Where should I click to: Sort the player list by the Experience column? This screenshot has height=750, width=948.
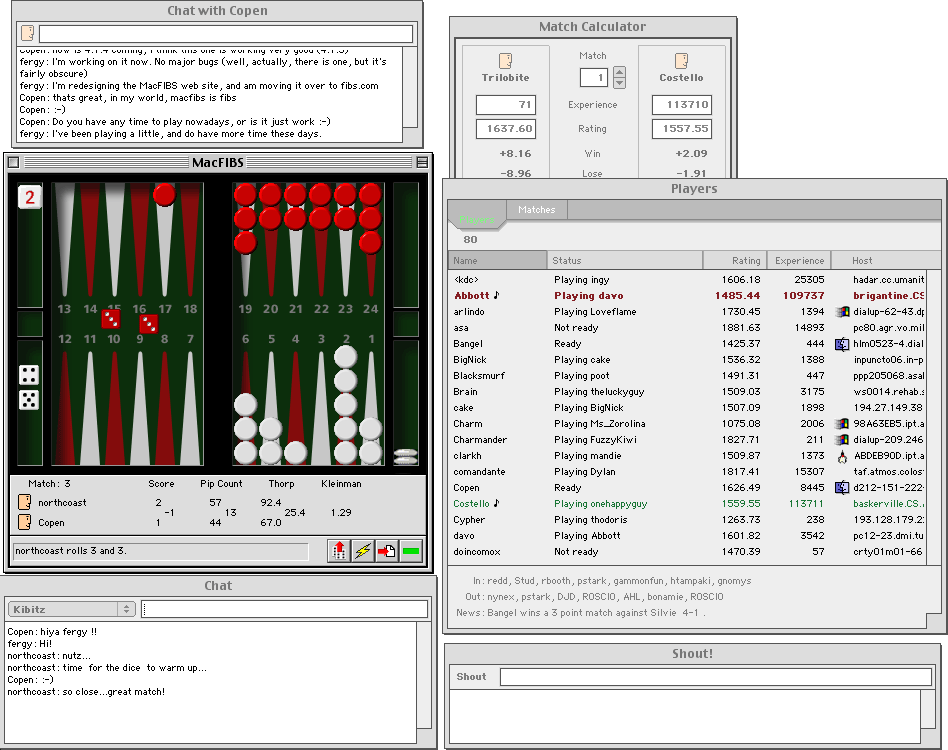[x=799, y=260]
